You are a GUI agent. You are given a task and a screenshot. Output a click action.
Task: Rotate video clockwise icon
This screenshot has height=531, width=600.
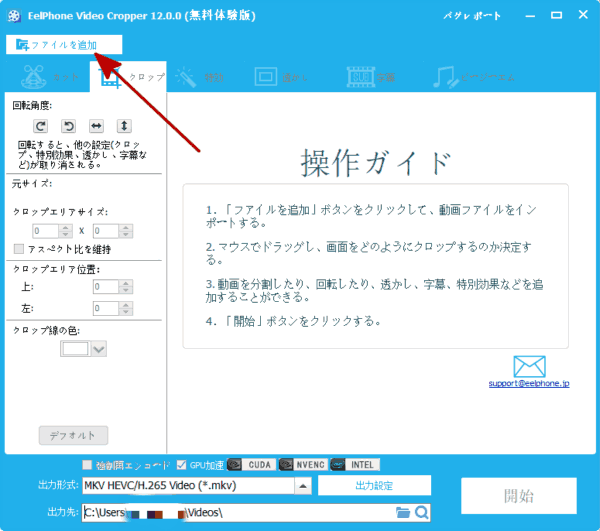(40, 126)
